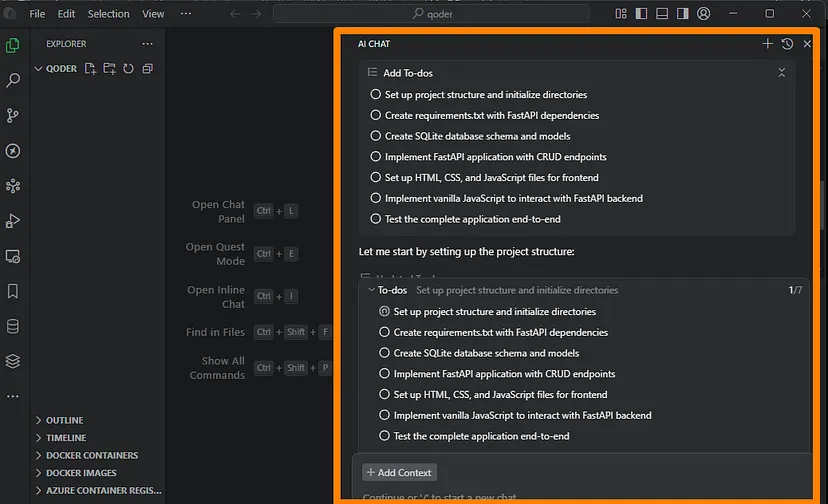The height and width of the screenshot is (504, 828).
Task: Expand the DOCKER IMAGES section
Action: [x=38, y=472]
